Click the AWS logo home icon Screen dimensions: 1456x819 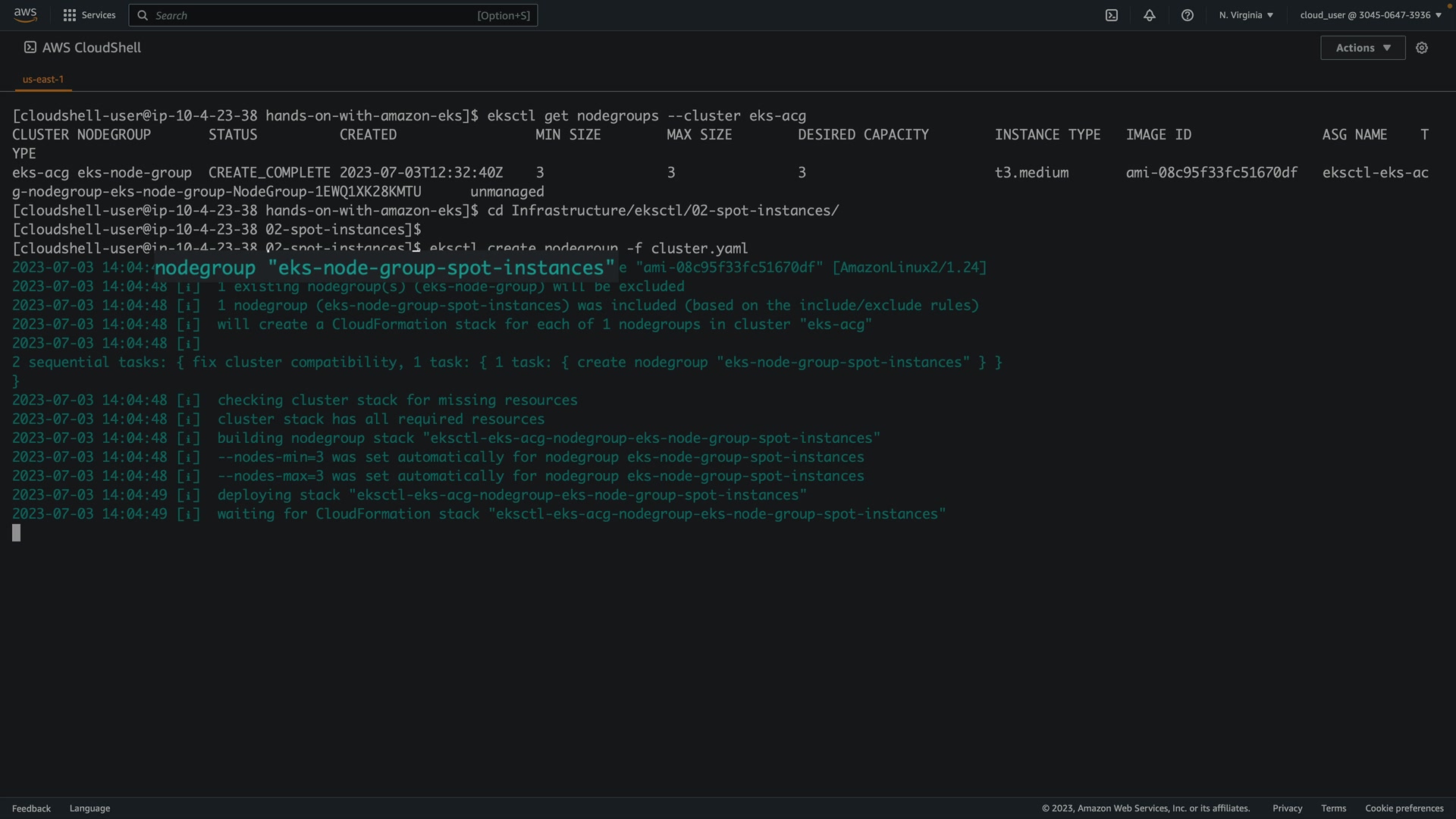click(25, 15)
